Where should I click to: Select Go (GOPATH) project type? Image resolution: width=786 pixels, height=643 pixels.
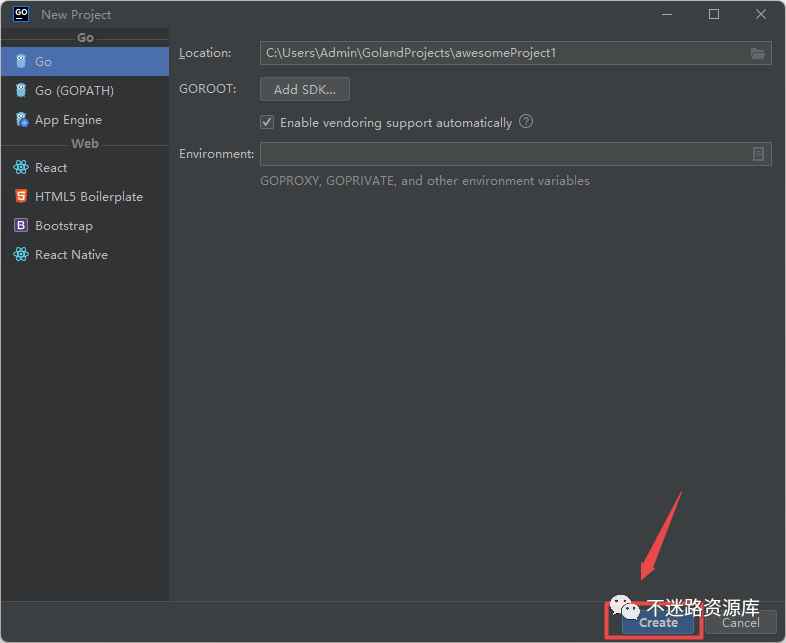(x=85, y=91)
